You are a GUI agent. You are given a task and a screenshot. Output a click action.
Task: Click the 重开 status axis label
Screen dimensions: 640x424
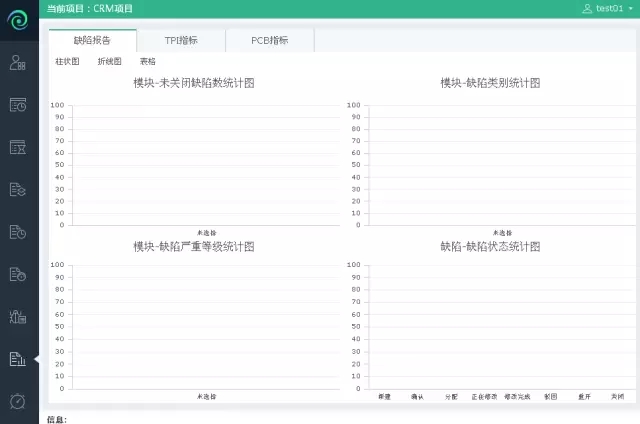pyautogui.click(x=584, y=397)
